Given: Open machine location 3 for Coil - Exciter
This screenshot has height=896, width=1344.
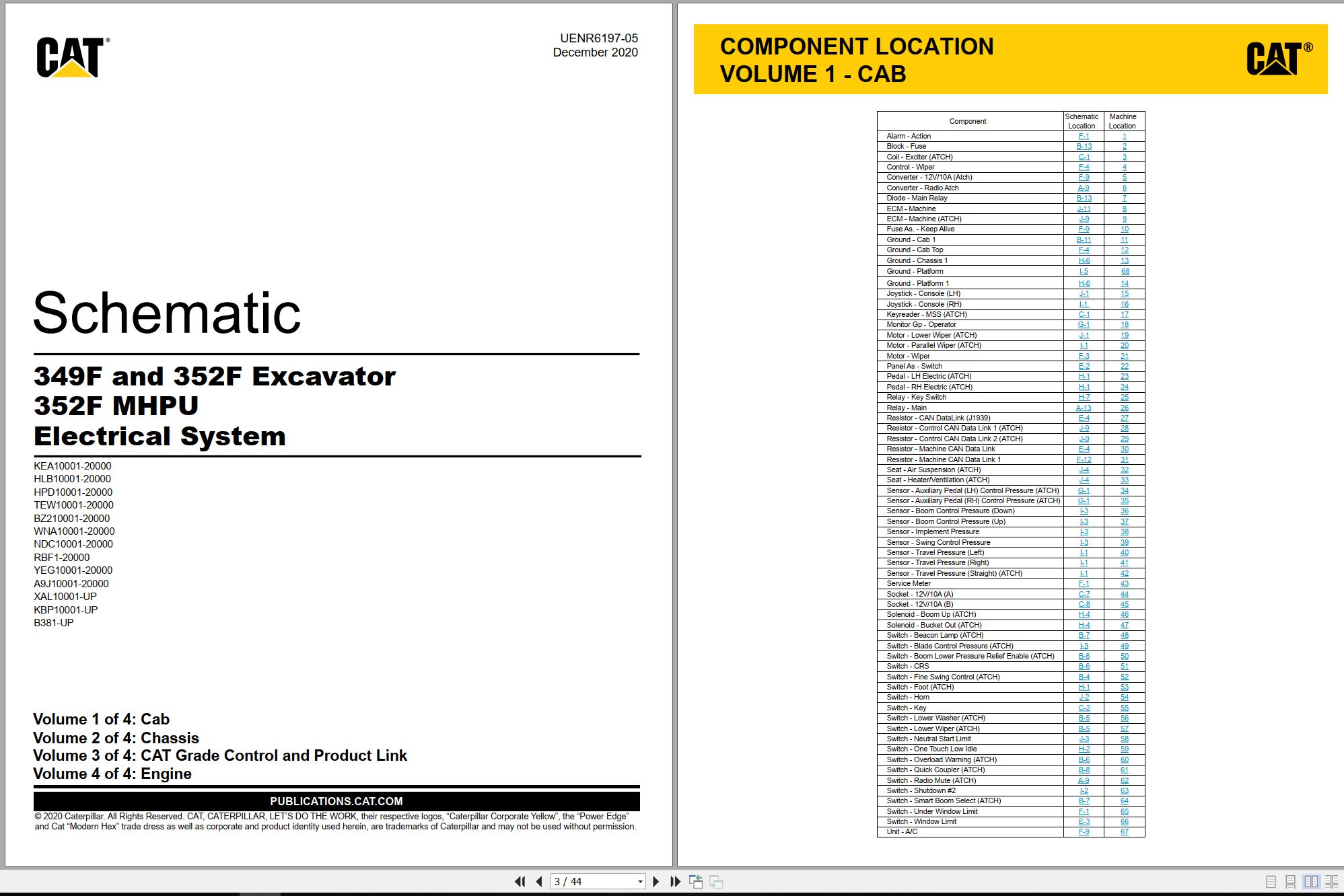Looking at the screenshot, I should click(1124, 157).
